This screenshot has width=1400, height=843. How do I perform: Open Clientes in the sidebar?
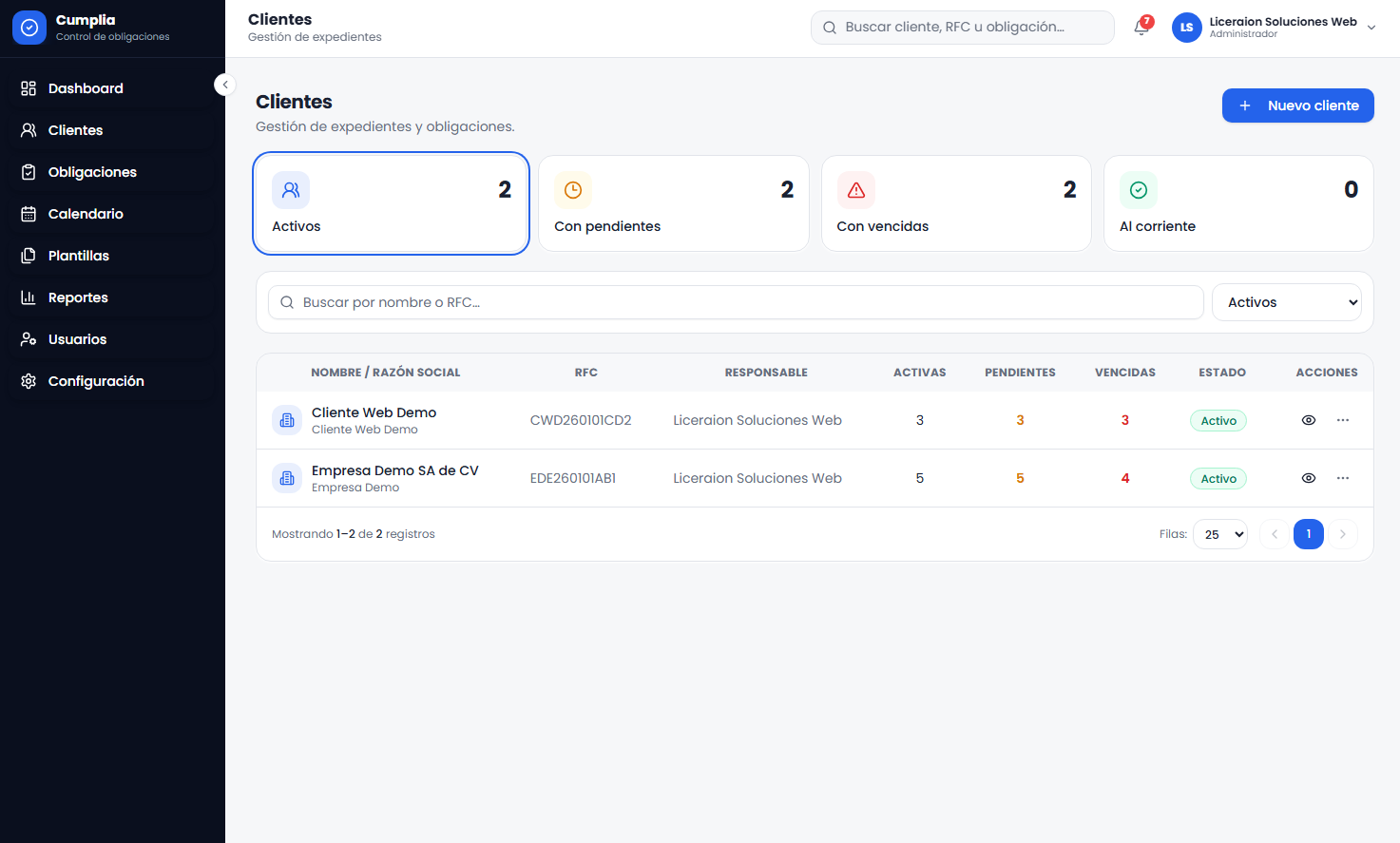click(x=112, y=130)
